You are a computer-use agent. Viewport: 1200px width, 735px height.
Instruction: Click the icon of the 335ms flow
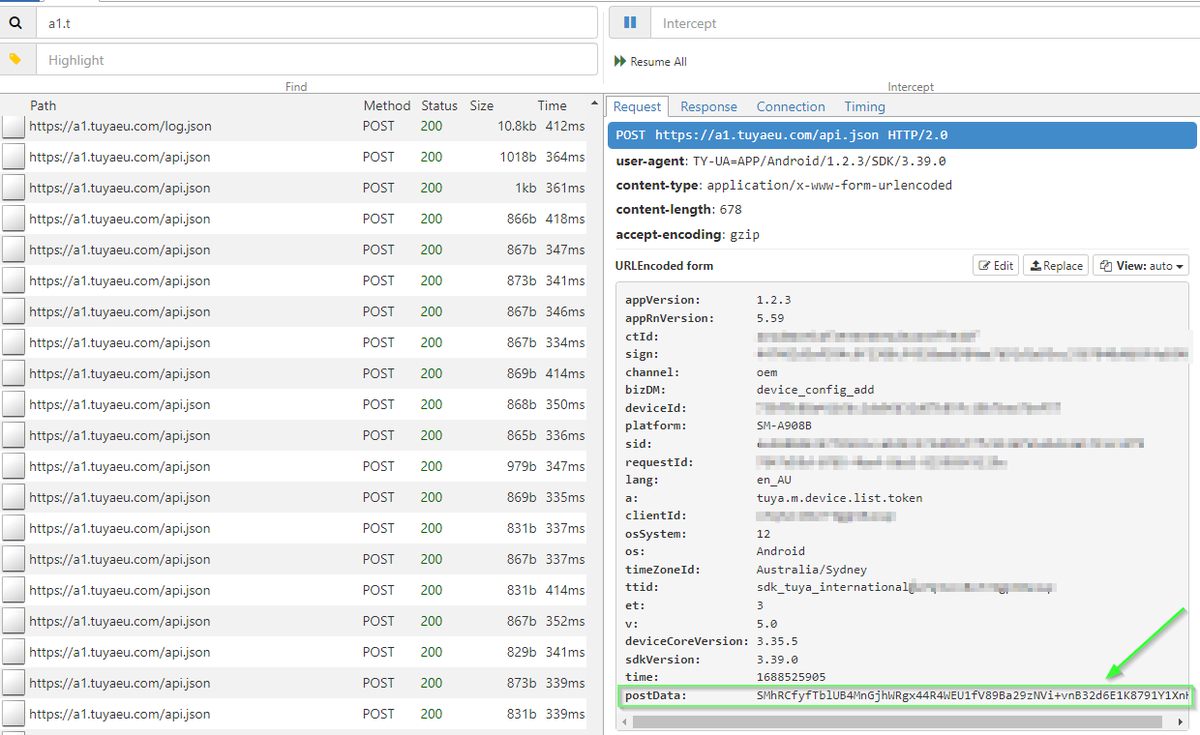[13, 498]
